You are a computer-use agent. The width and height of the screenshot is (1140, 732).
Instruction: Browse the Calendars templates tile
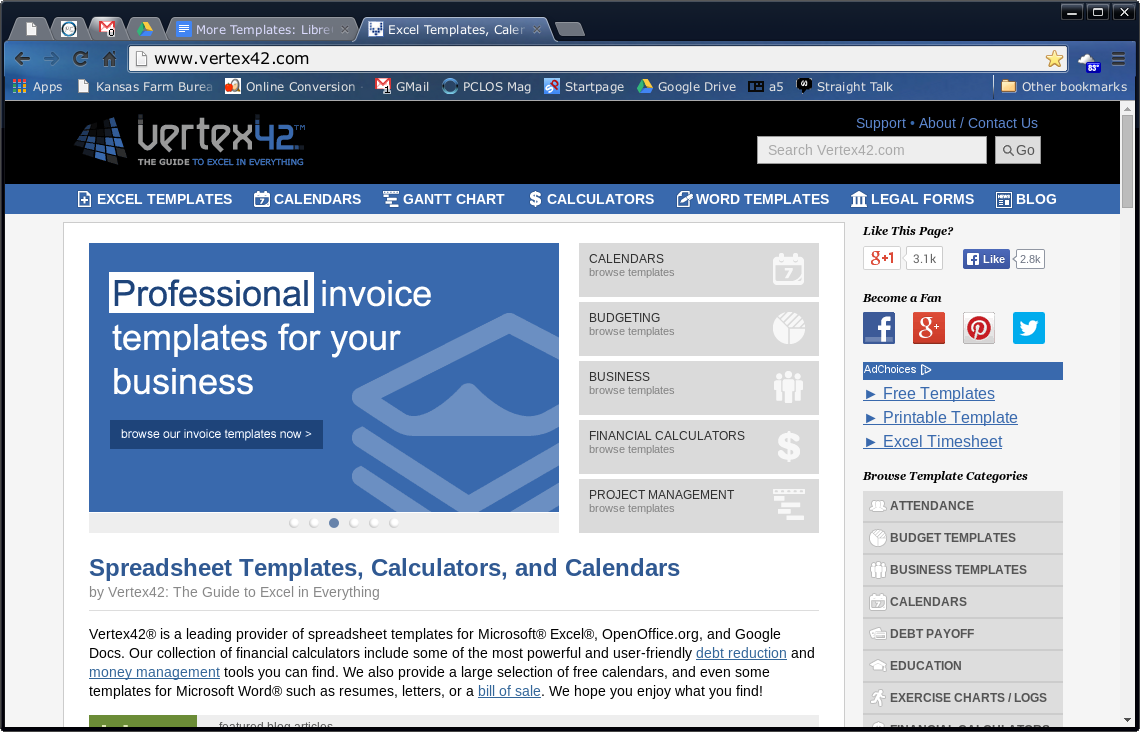click(x=699, y=270)
